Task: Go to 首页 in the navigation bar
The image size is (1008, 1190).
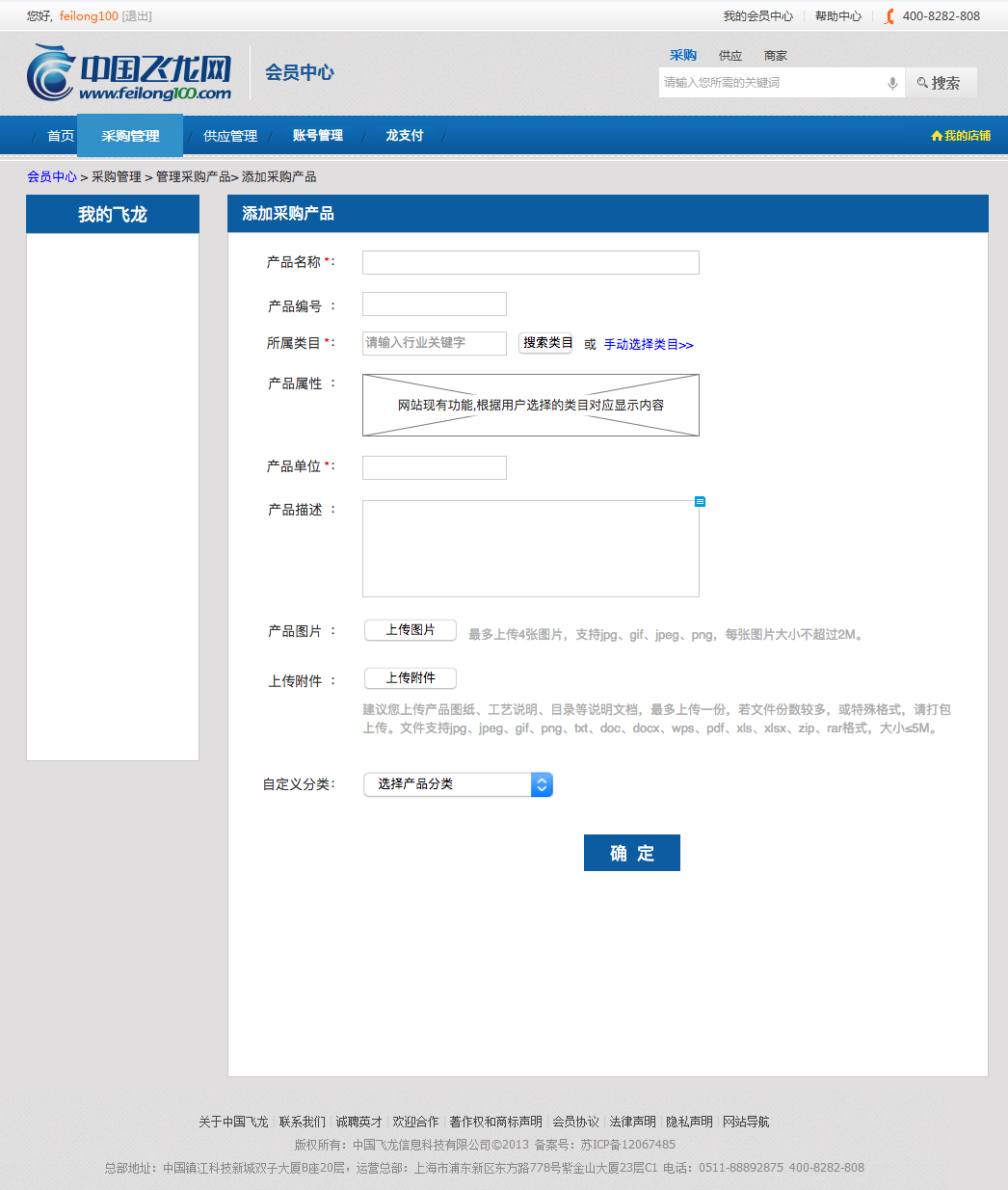Action: [61, 136]
